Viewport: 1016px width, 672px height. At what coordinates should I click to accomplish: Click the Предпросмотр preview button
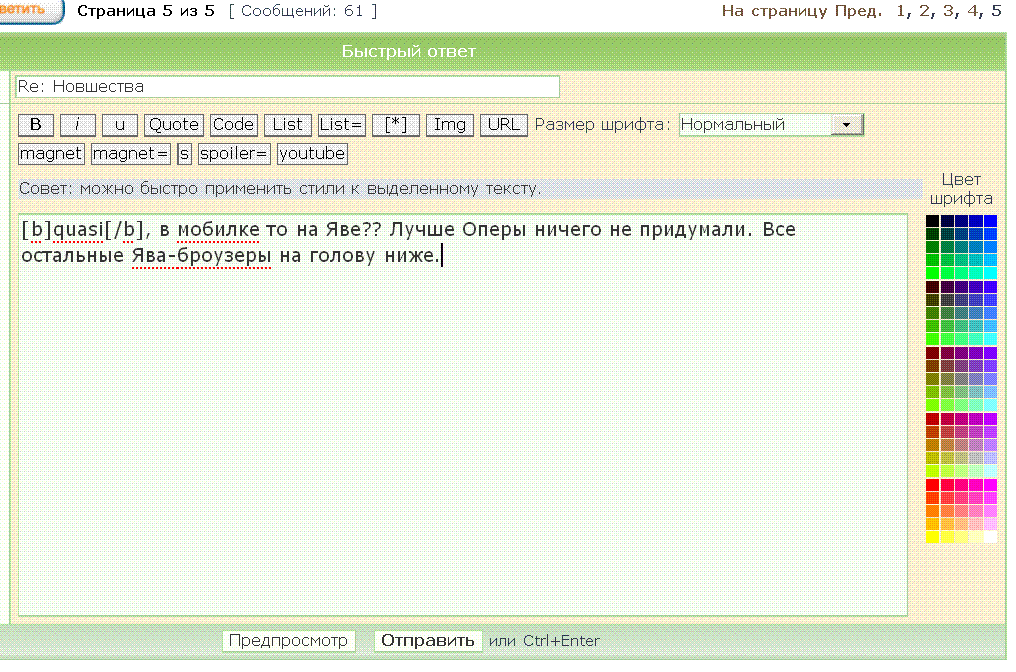pyautogui.click(x=288, y=641)
